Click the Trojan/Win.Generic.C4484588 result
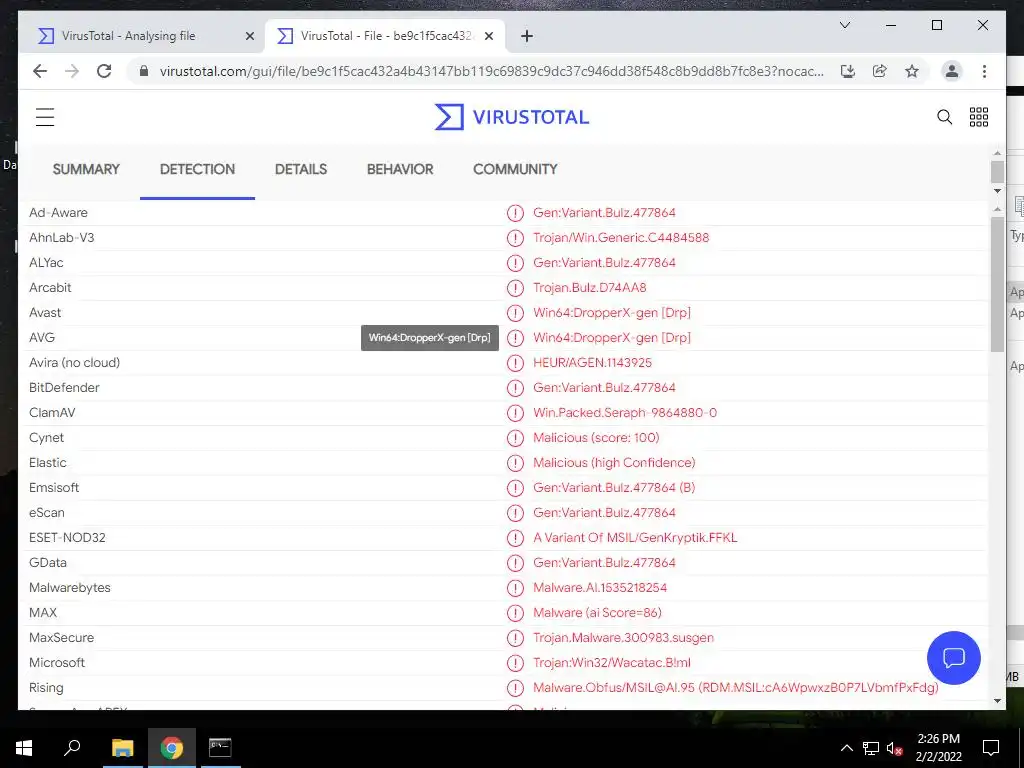1024x768 pixels. click(621, 238)
